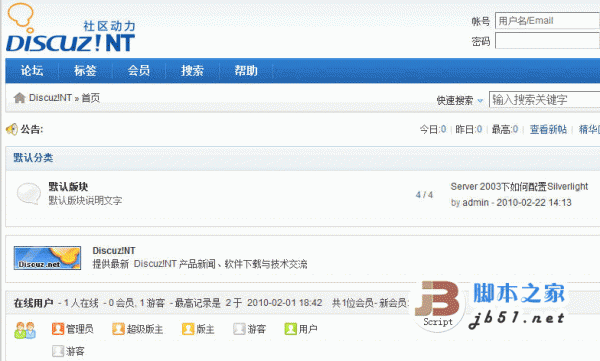Click the admin author link
Screen dimensions: 600x361
[476, 203]
